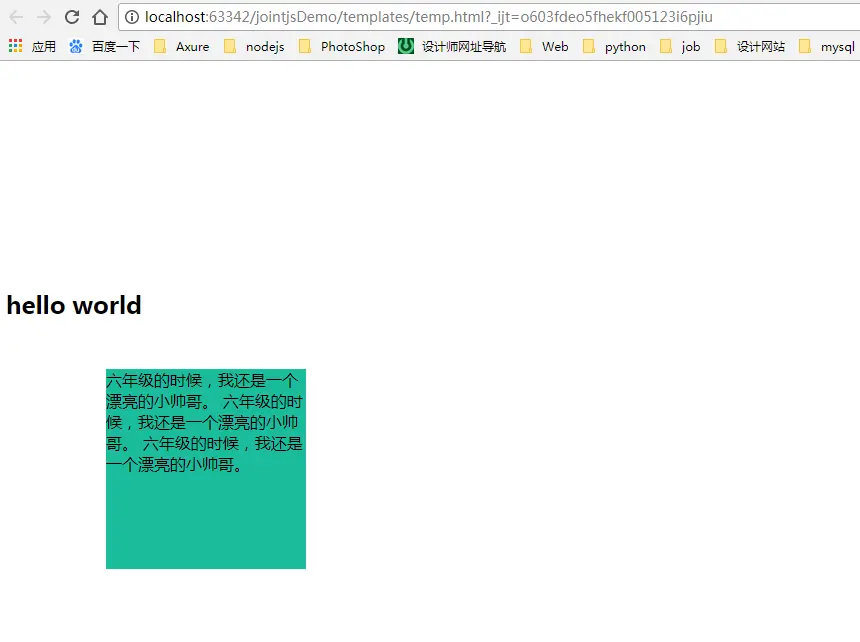Open the nodejs bookmarks folder
860x642 pixels.
click(x=254, y=47)
